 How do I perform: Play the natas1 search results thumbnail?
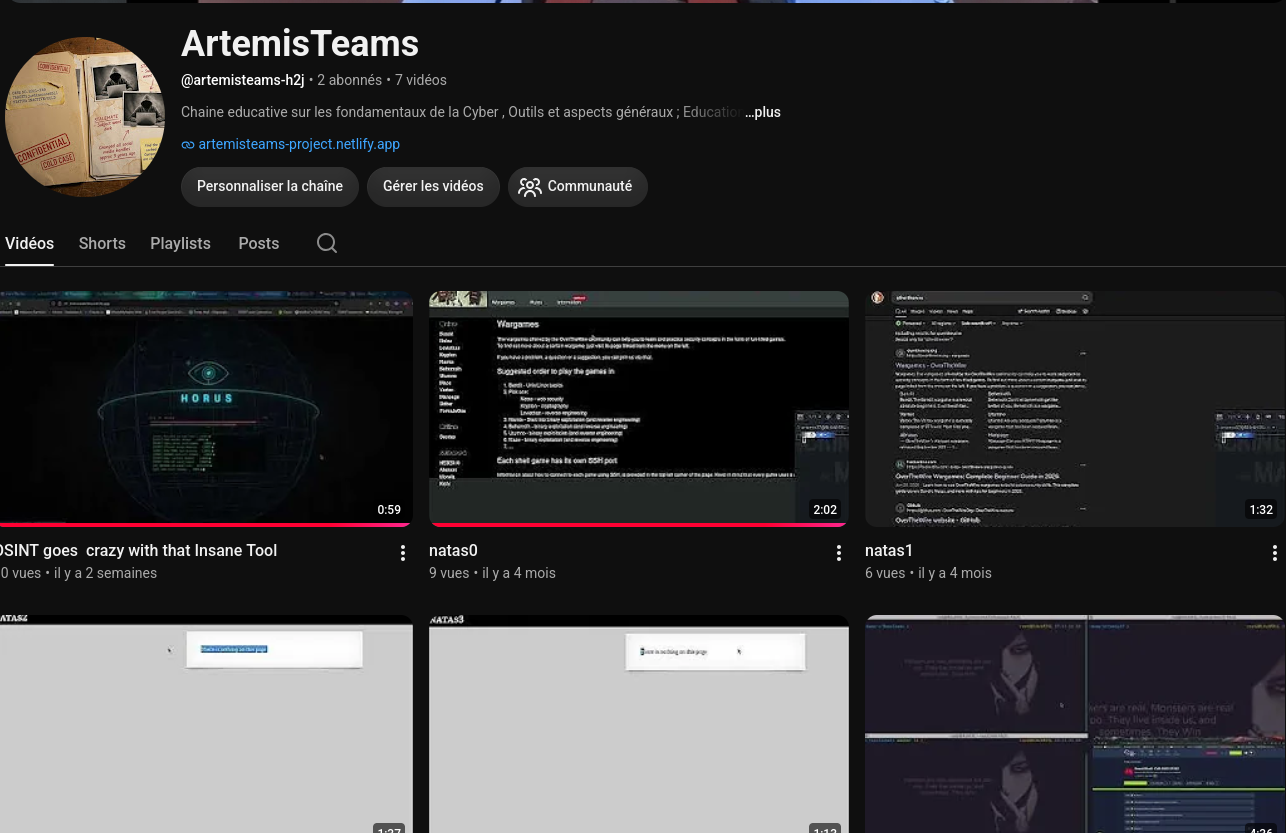(1075, 409)
